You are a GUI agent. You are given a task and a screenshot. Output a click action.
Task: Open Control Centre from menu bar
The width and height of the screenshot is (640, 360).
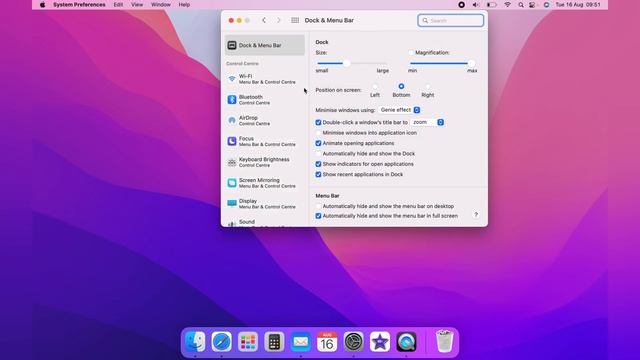coord(532,5)
